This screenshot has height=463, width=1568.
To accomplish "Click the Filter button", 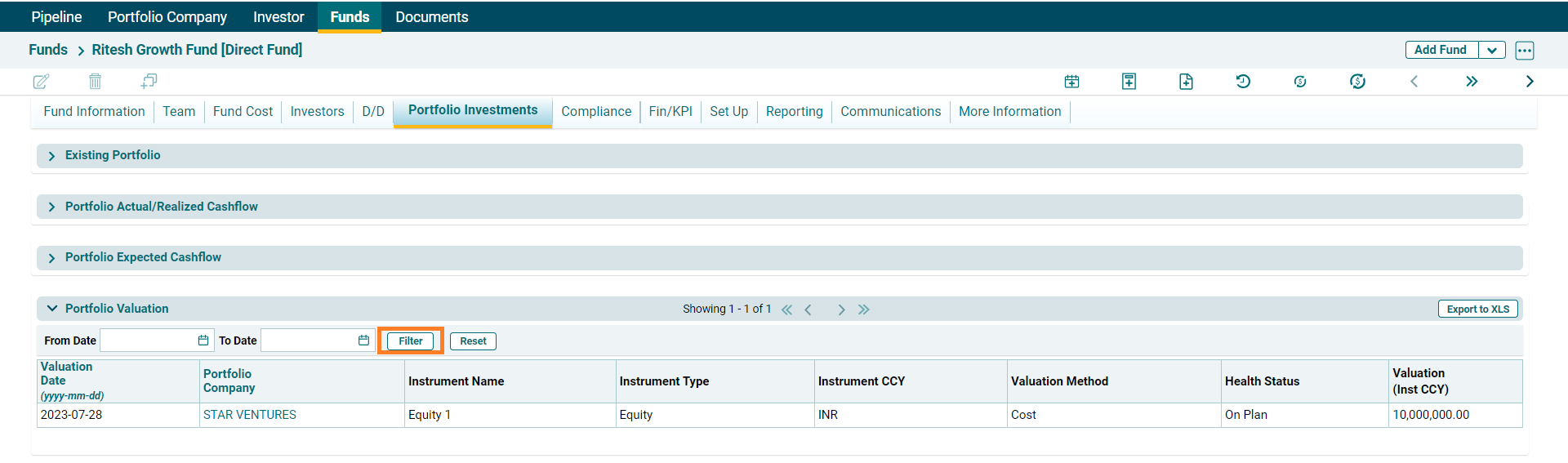I will tap(410, 341).
